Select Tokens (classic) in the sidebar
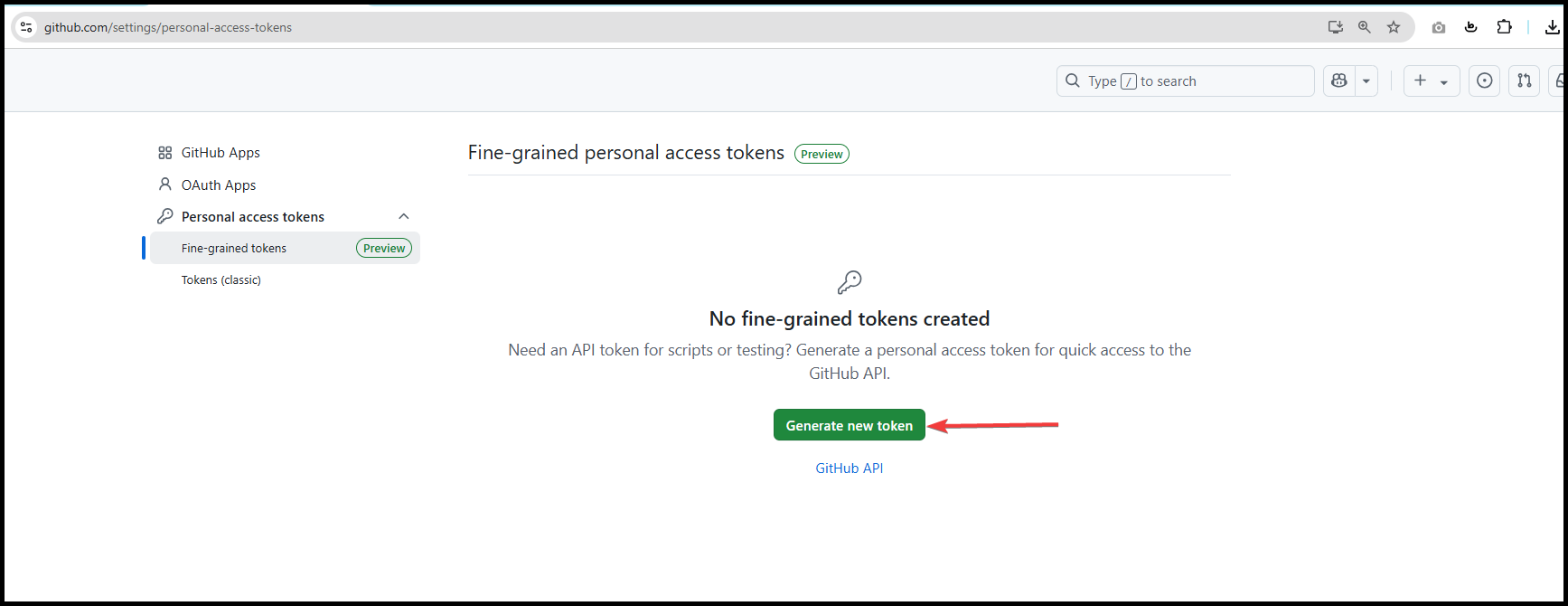The image size is (1568, 606). click(221, 279)
